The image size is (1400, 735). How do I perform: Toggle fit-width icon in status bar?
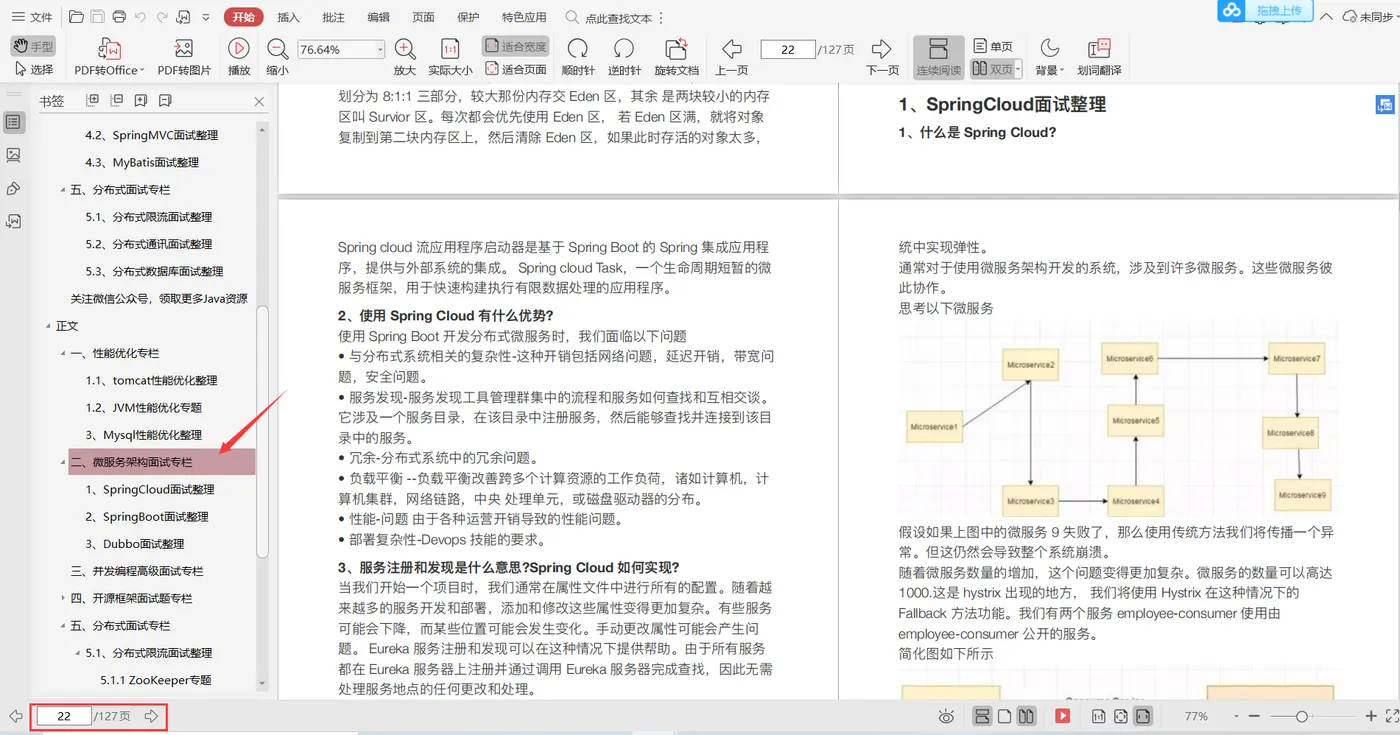(x=1143, y=716)
